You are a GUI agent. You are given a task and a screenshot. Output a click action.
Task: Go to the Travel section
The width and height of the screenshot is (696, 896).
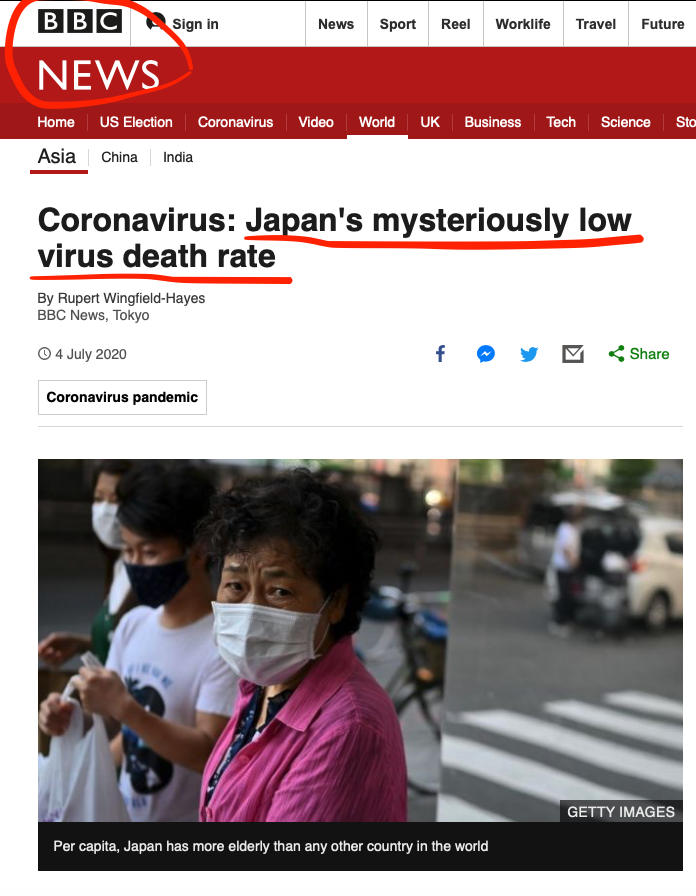click(x=595, y=24)
